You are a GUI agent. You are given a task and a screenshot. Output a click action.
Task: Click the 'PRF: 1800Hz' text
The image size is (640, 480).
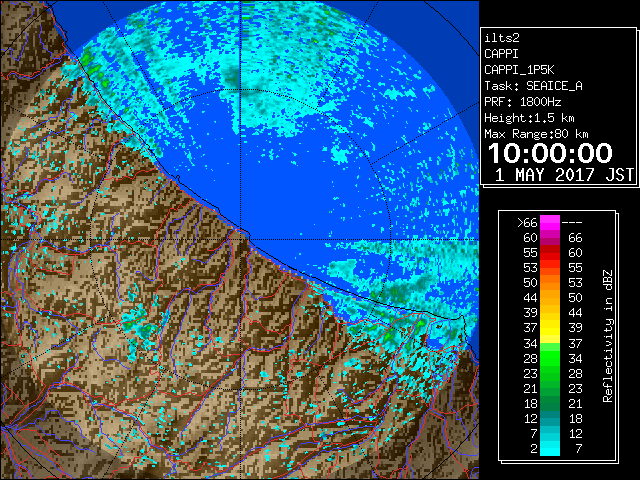pyautogui.click(x=523, y=102)
